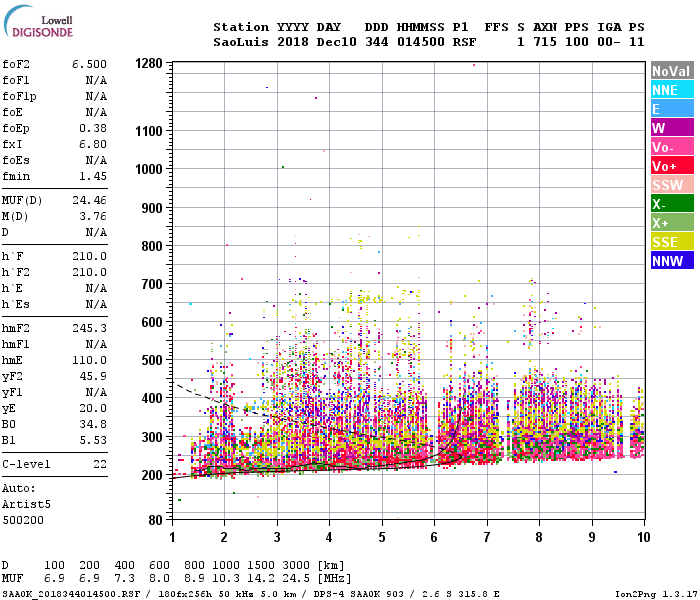Click the 014500 time value
This screenshot has width=700, height=600.
click(x=421, y=42)
